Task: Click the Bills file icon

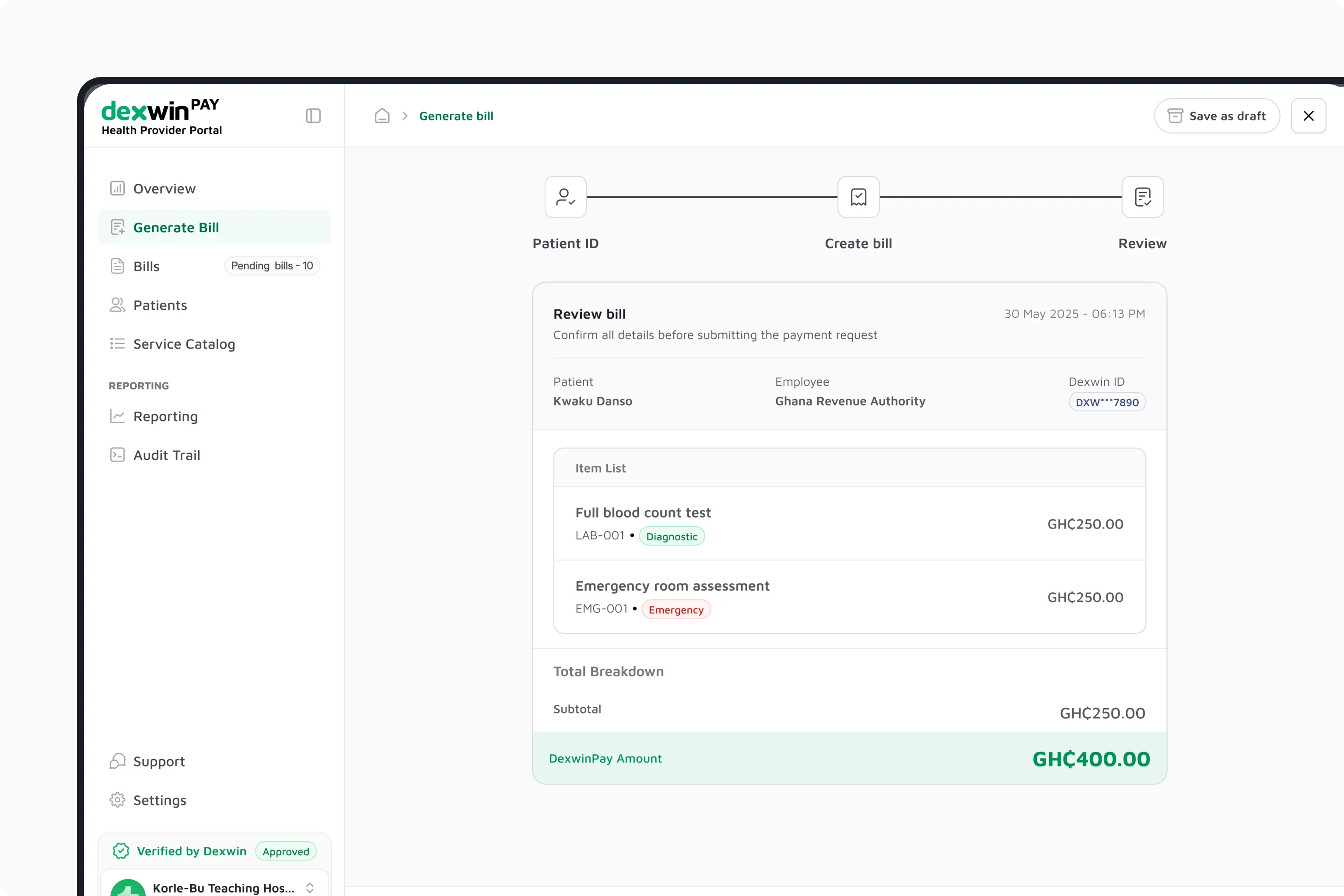Action: pyautogui.click(x=117, y=266)
